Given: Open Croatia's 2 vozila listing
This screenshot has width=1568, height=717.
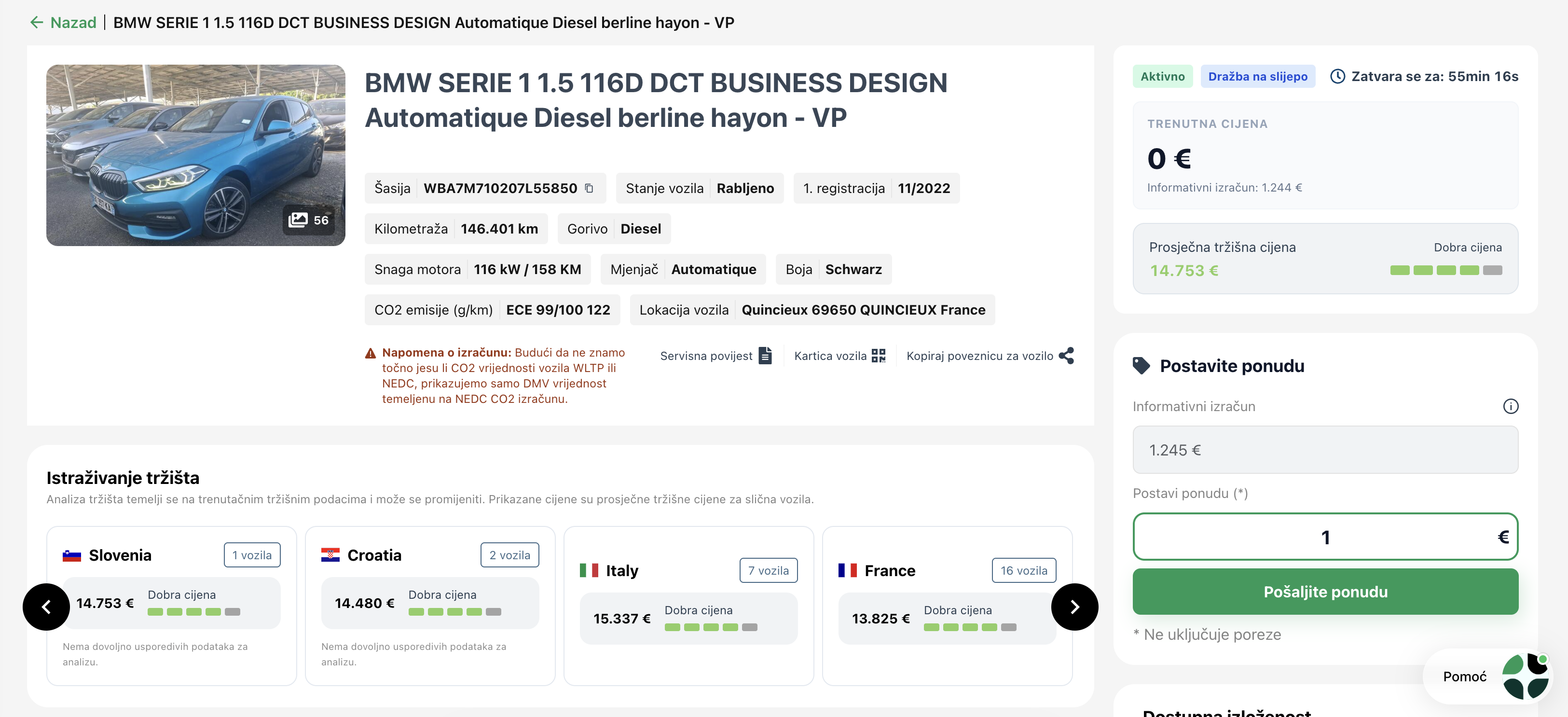Looking at the screenshot, I should 509,555.
